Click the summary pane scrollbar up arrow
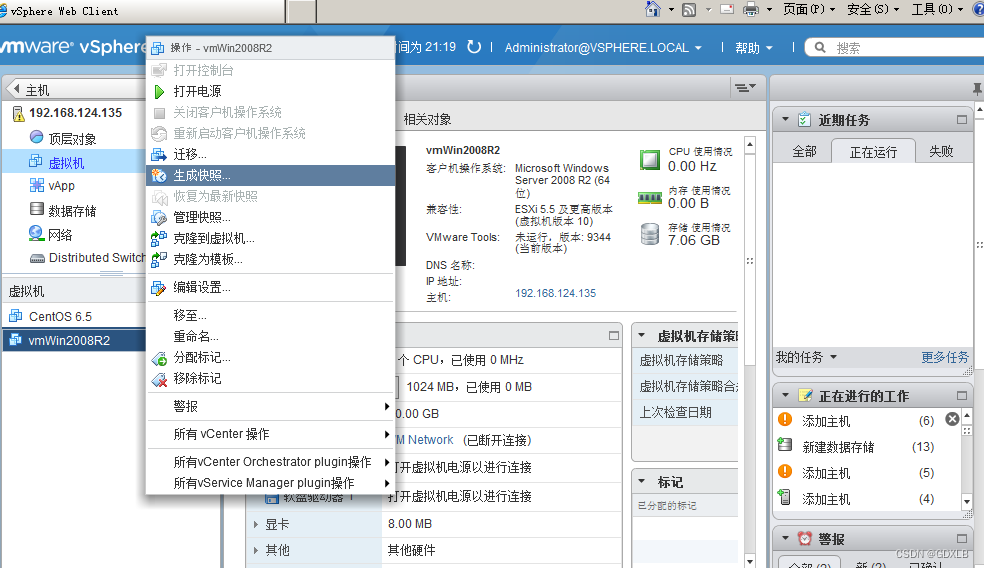The height and width of the screenshot is (568, 984). coord(750,145)
